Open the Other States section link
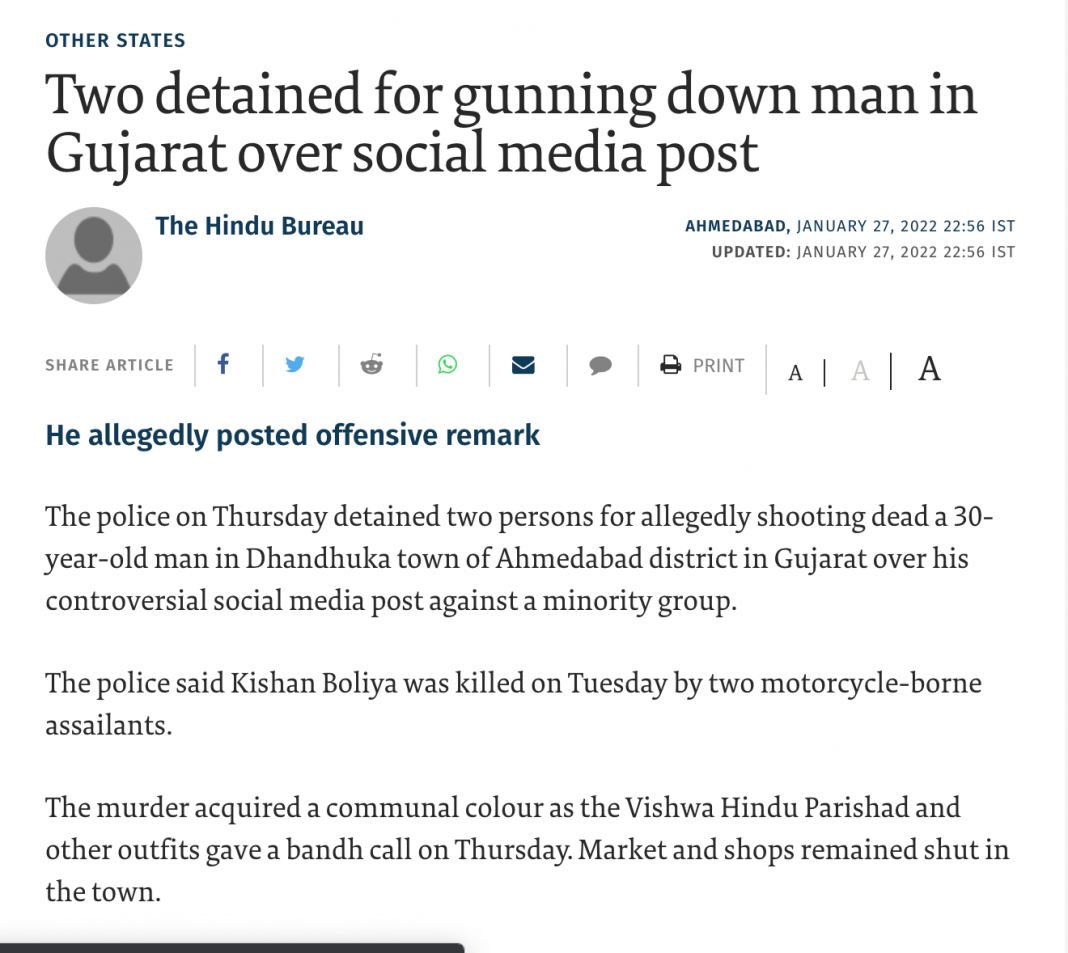This screenshot has height=953, width=1068. coord(115,41)
